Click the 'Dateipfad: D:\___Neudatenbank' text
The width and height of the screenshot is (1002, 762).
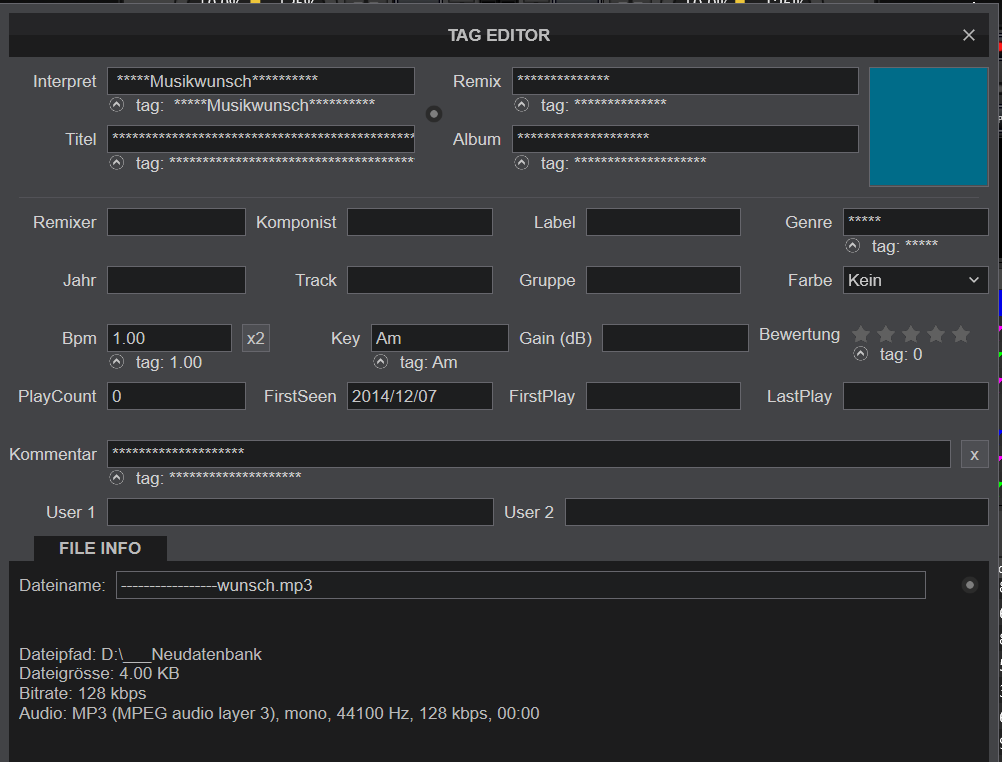click(141, 654)
